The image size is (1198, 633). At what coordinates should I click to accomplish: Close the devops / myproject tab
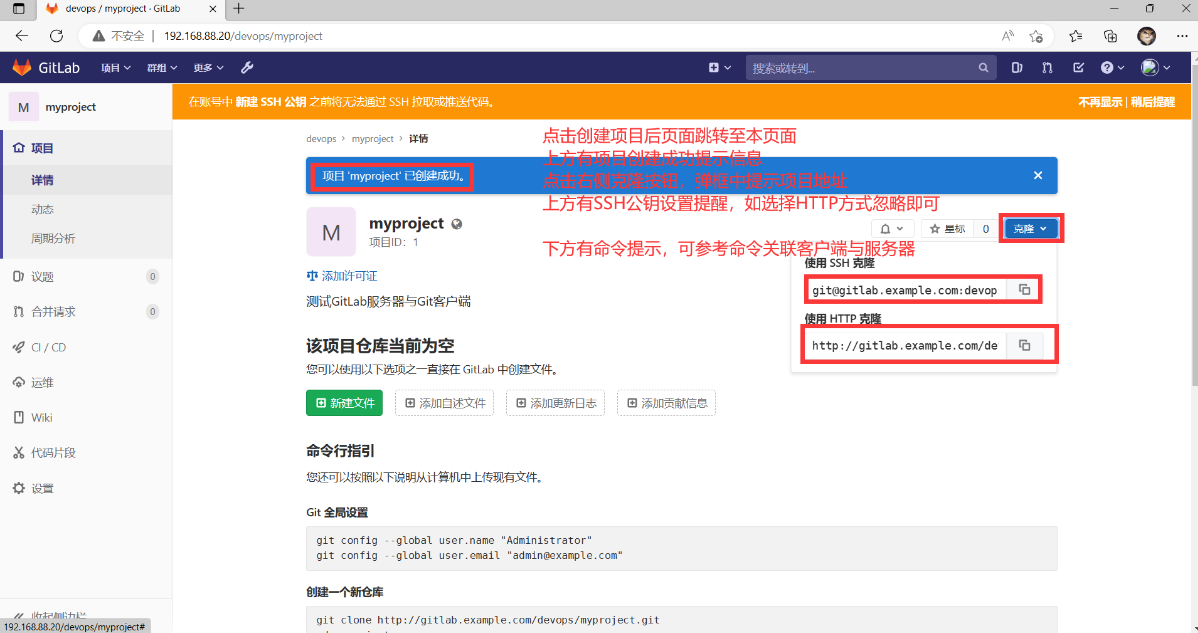coord(212,9)
